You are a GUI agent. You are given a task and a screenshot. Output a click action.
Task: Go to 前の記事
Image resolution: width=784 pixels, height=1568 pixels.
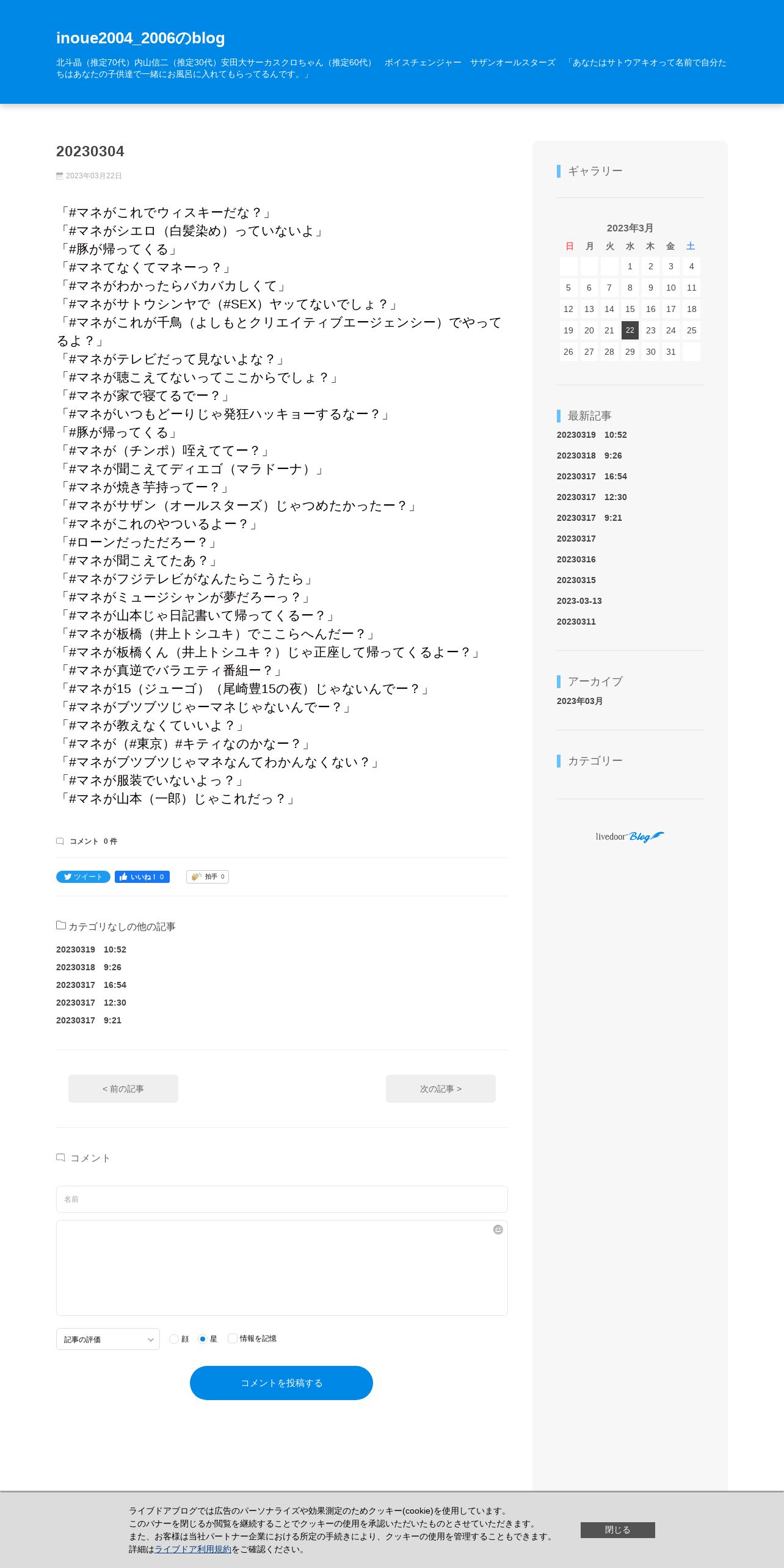pos(123,1089)
